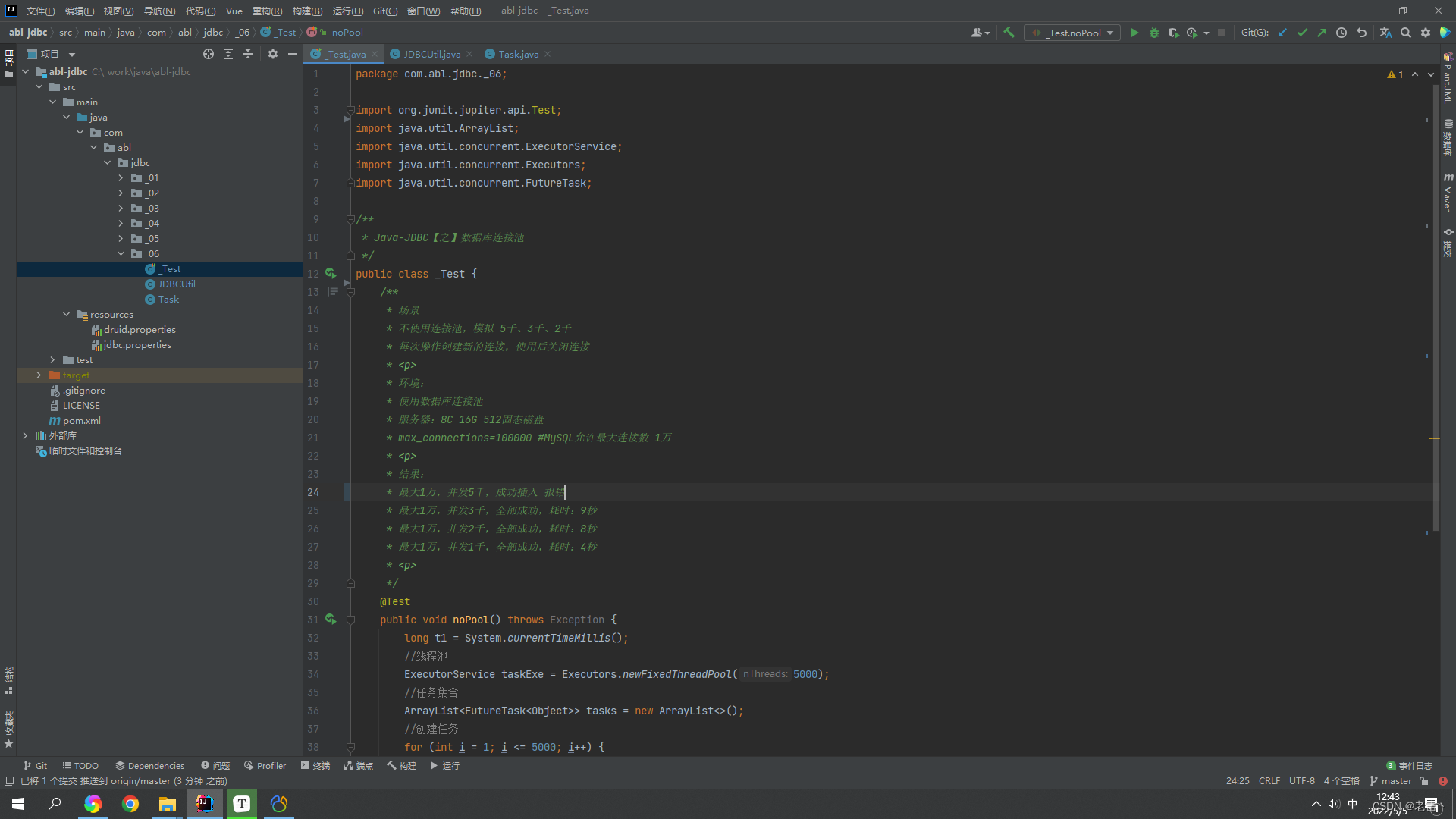Open the event log
This screenshot has height=819, width=1456.
1409,766
